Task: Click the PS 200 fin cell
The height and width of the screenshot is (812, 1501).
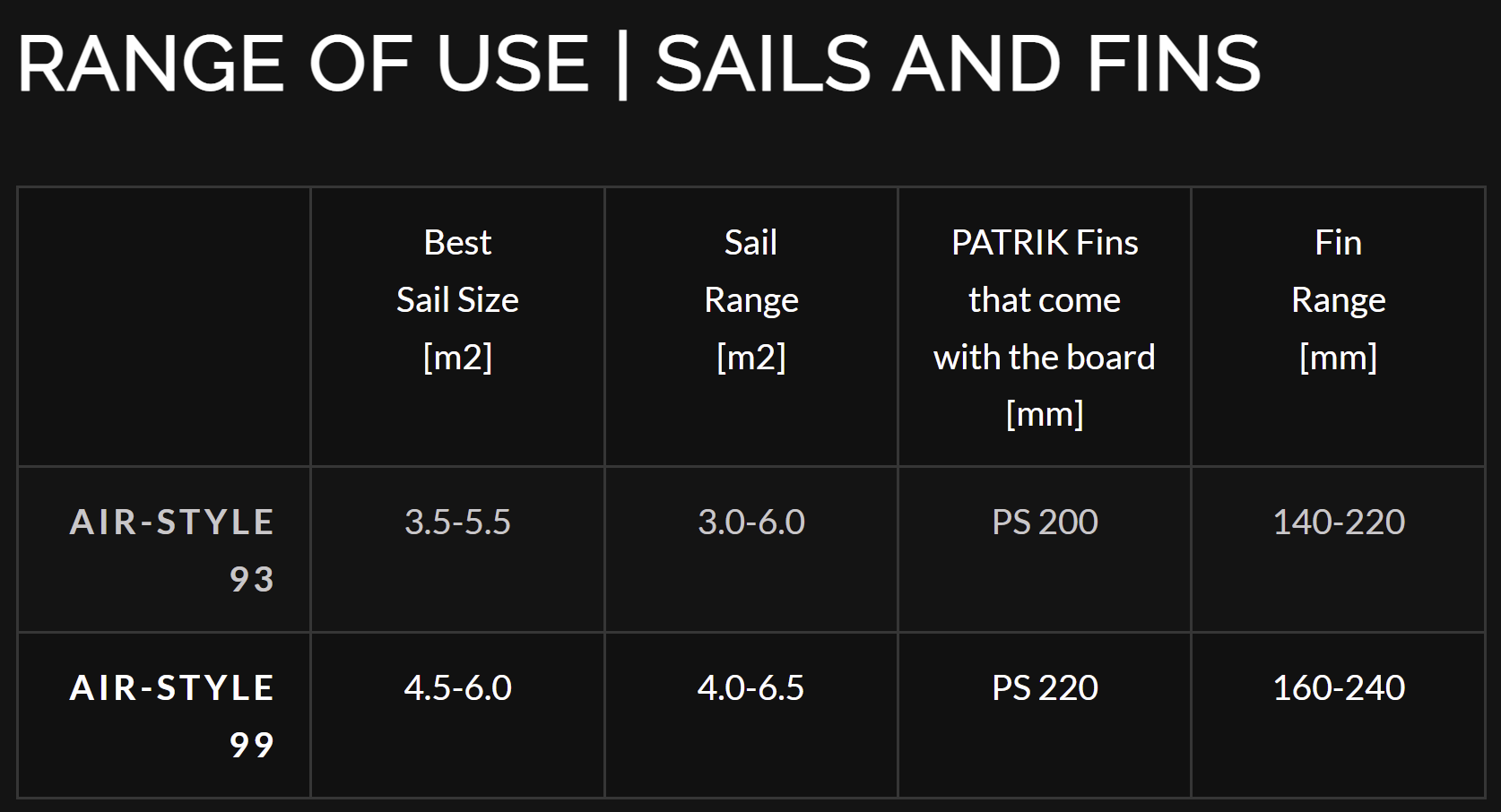Action: [1045, 522]
